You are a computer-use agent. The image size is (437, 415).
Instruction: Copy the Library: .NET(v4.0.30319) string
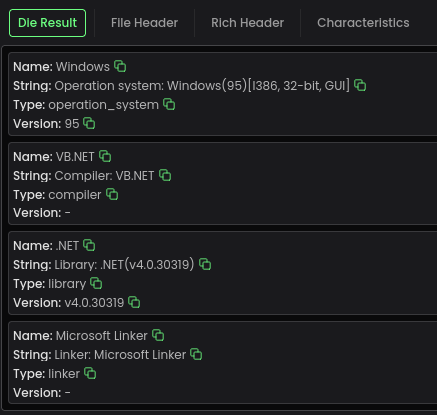pos(205,264)
